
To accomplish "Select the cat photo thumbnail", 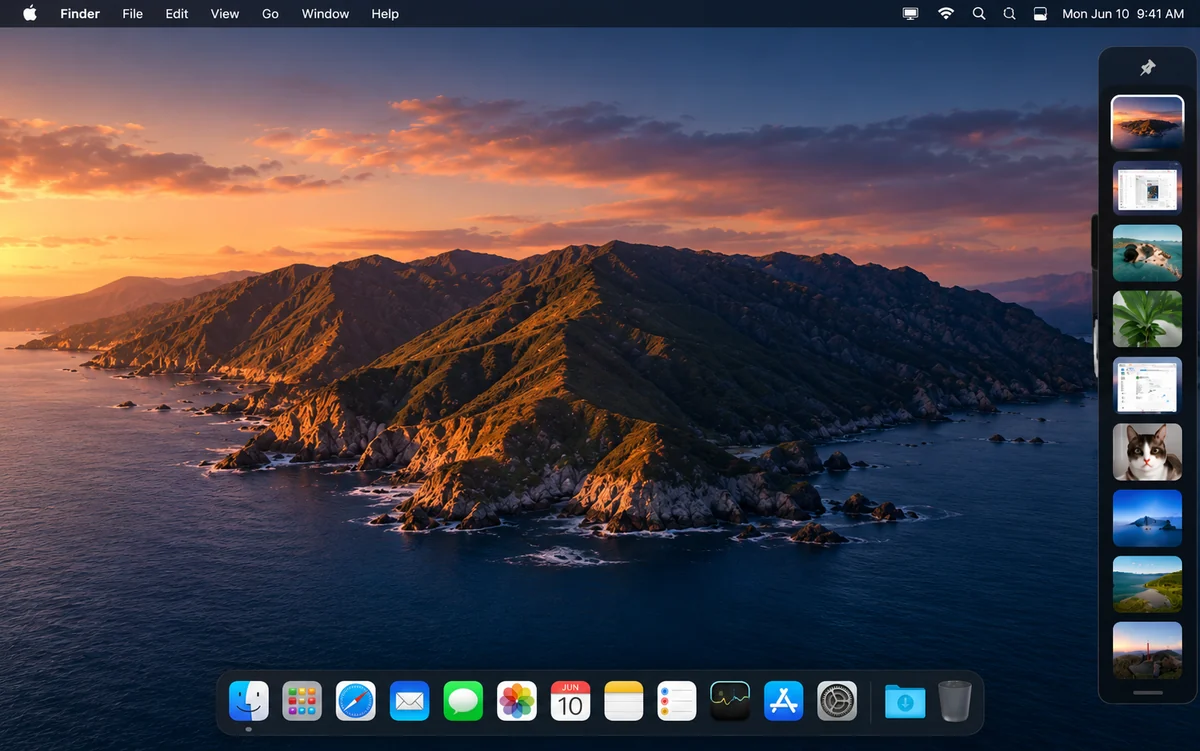I will coord(1148,451).
